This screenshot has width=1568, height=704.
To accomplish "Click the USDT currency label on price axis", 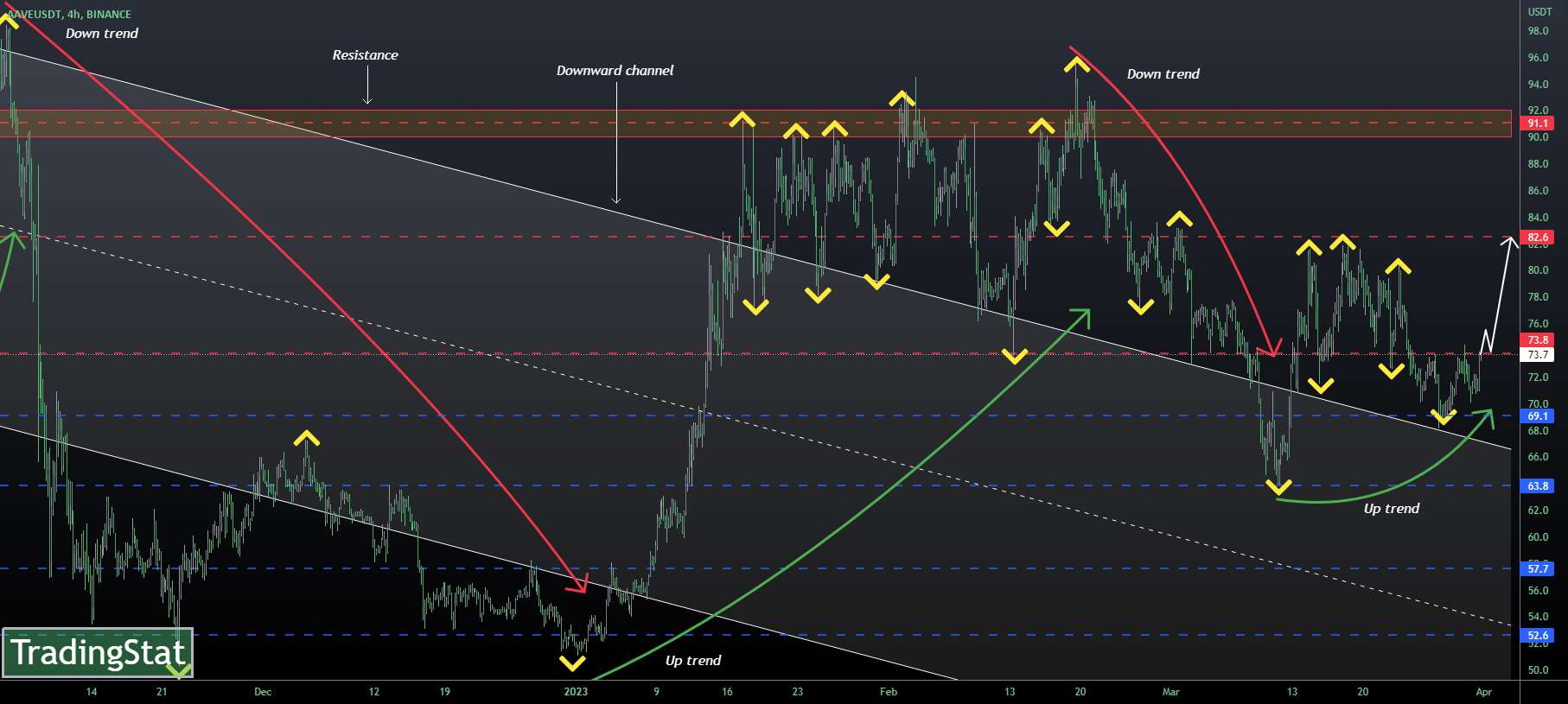I will (x=1539, y=12).
